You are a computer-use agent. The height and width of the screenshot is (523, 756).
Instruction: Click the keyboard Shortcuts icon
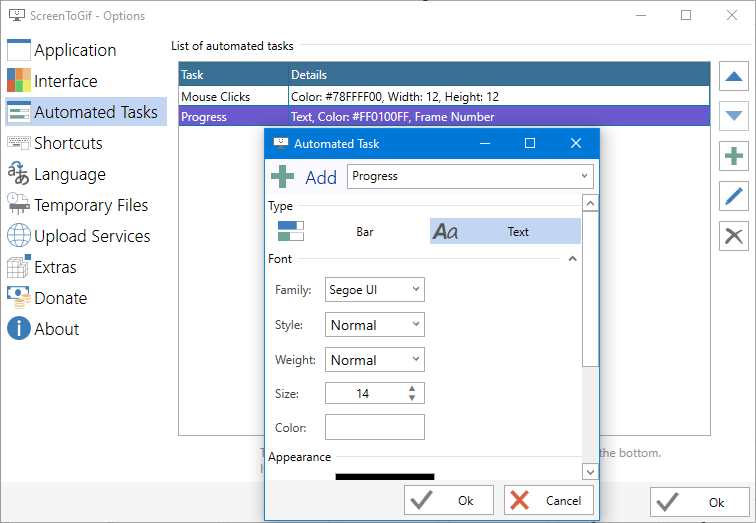(x=19, y=143)
